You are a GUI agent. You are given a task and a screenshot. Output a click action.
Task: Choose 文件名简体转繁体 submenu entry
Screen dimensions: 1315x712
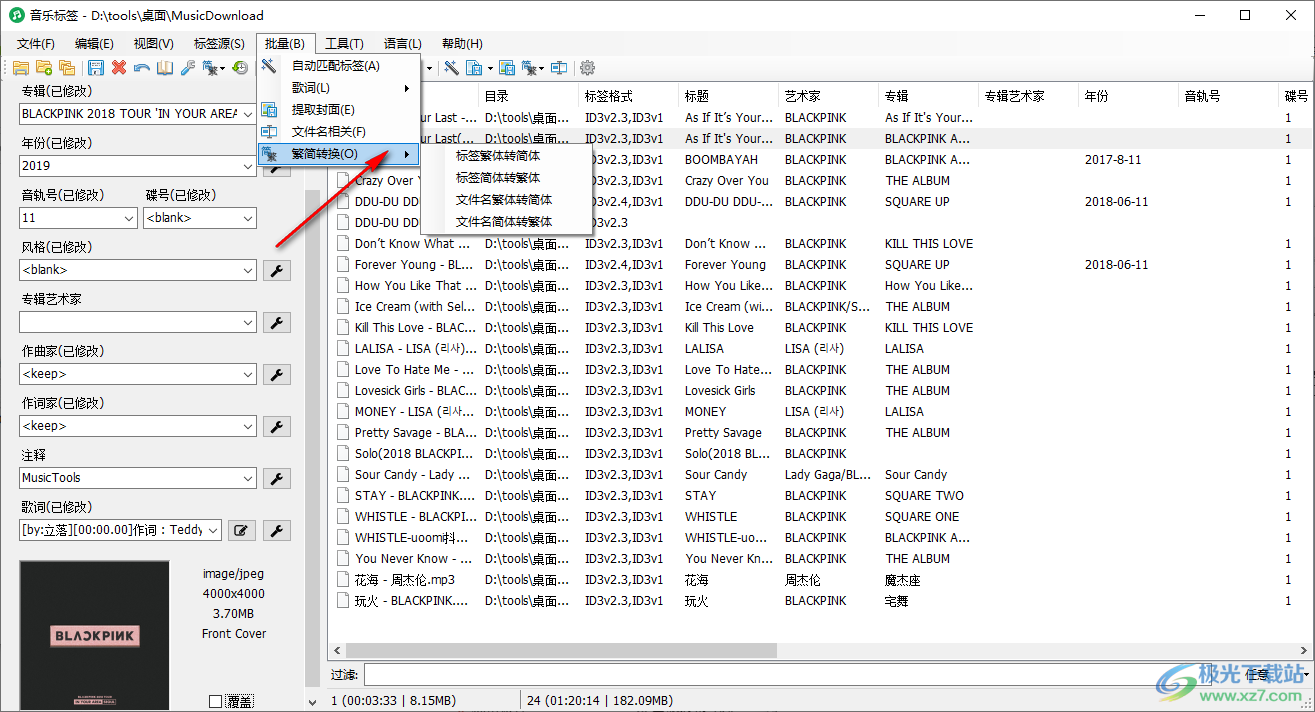pos(503,222)
